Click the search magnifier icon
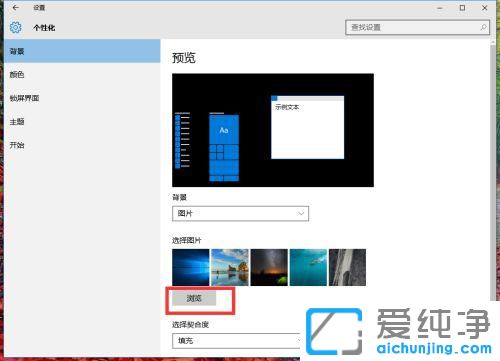Viewport: 500px width, 361px height. tap(483, 27)
